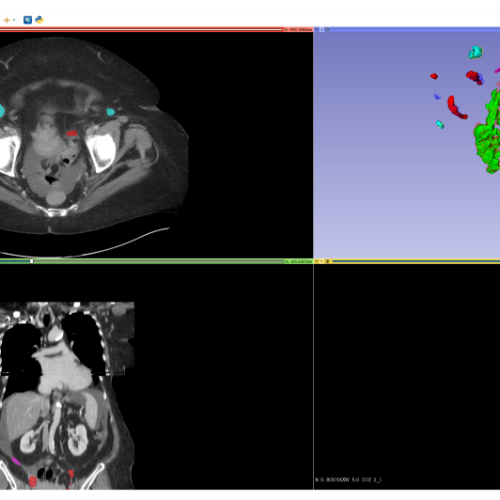Click the 3D view label number

tap(322, 29)
